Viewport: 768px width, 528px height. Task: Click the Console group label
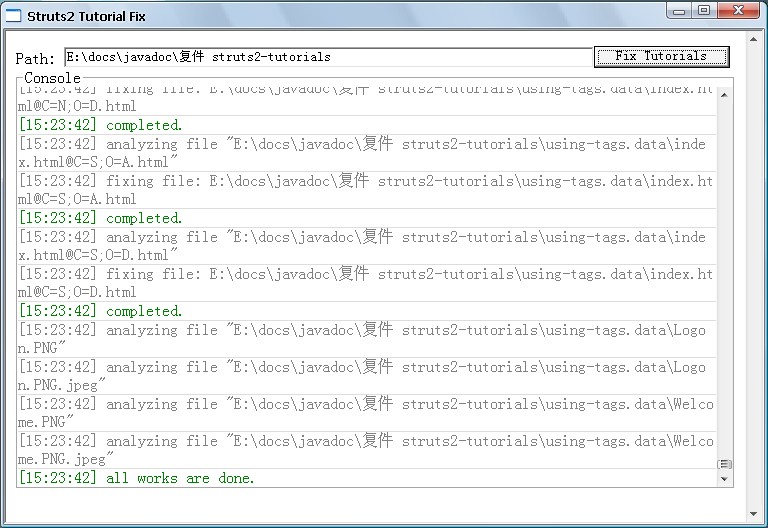pyautogui.click(x=52, y=78)
